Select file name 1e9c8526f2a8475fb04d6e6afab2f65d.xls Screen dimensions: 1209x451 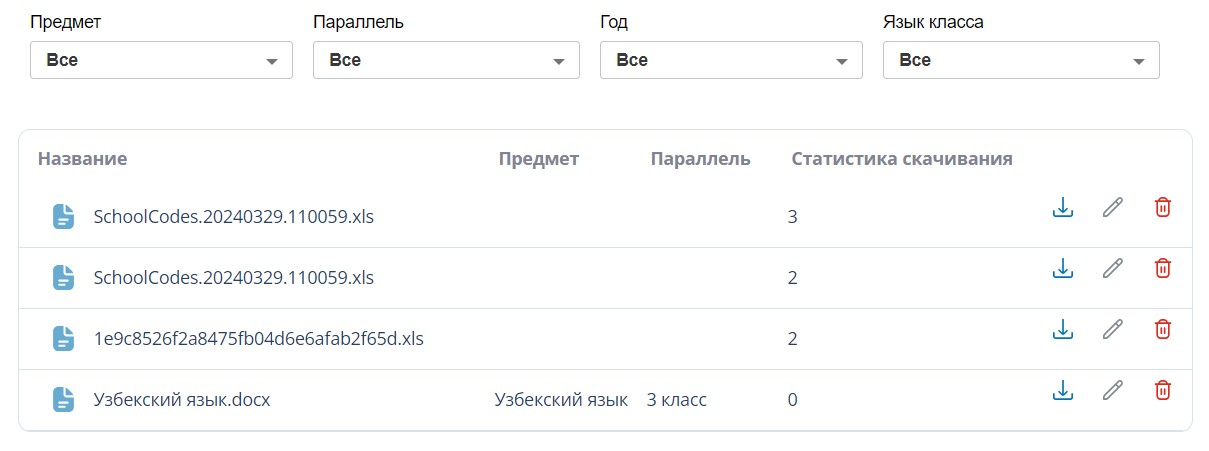coord(258,339)
